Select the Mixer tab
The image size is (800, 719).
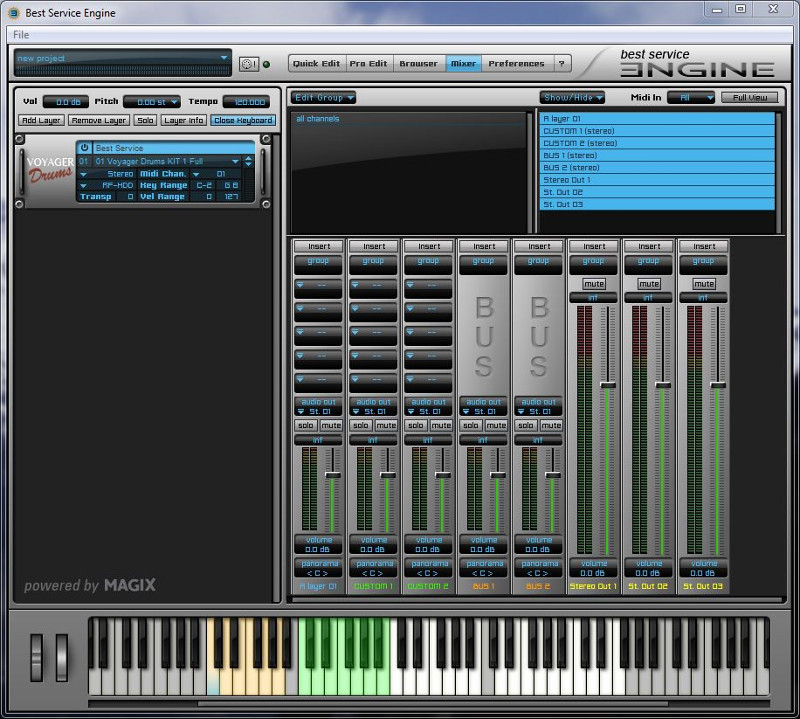pyautogui.click(x=463, y=63)
